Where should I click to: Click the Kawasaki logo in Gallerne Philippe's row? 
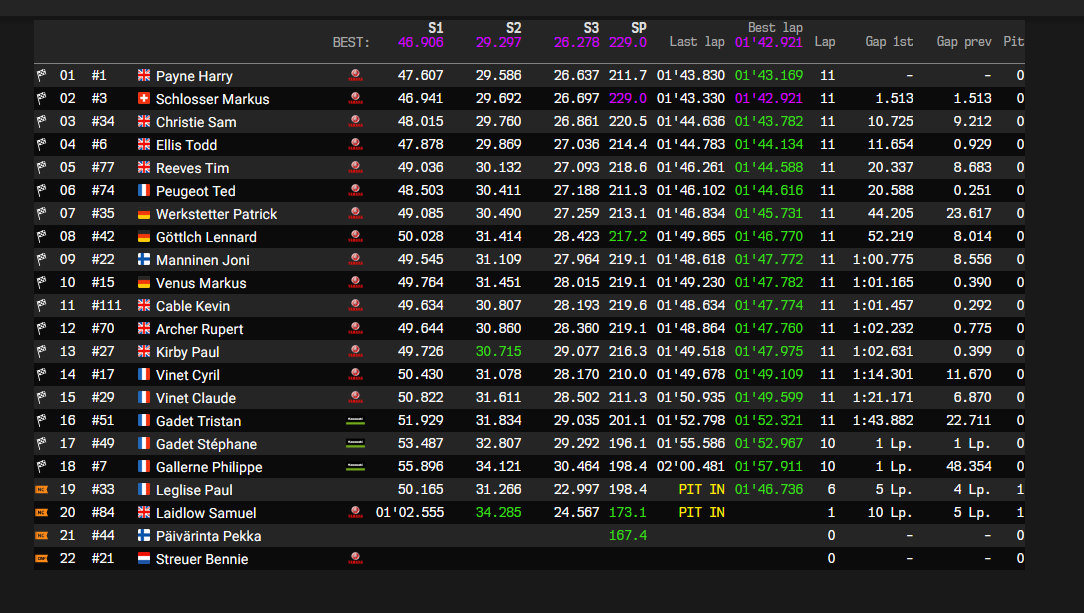coord(355,467)
